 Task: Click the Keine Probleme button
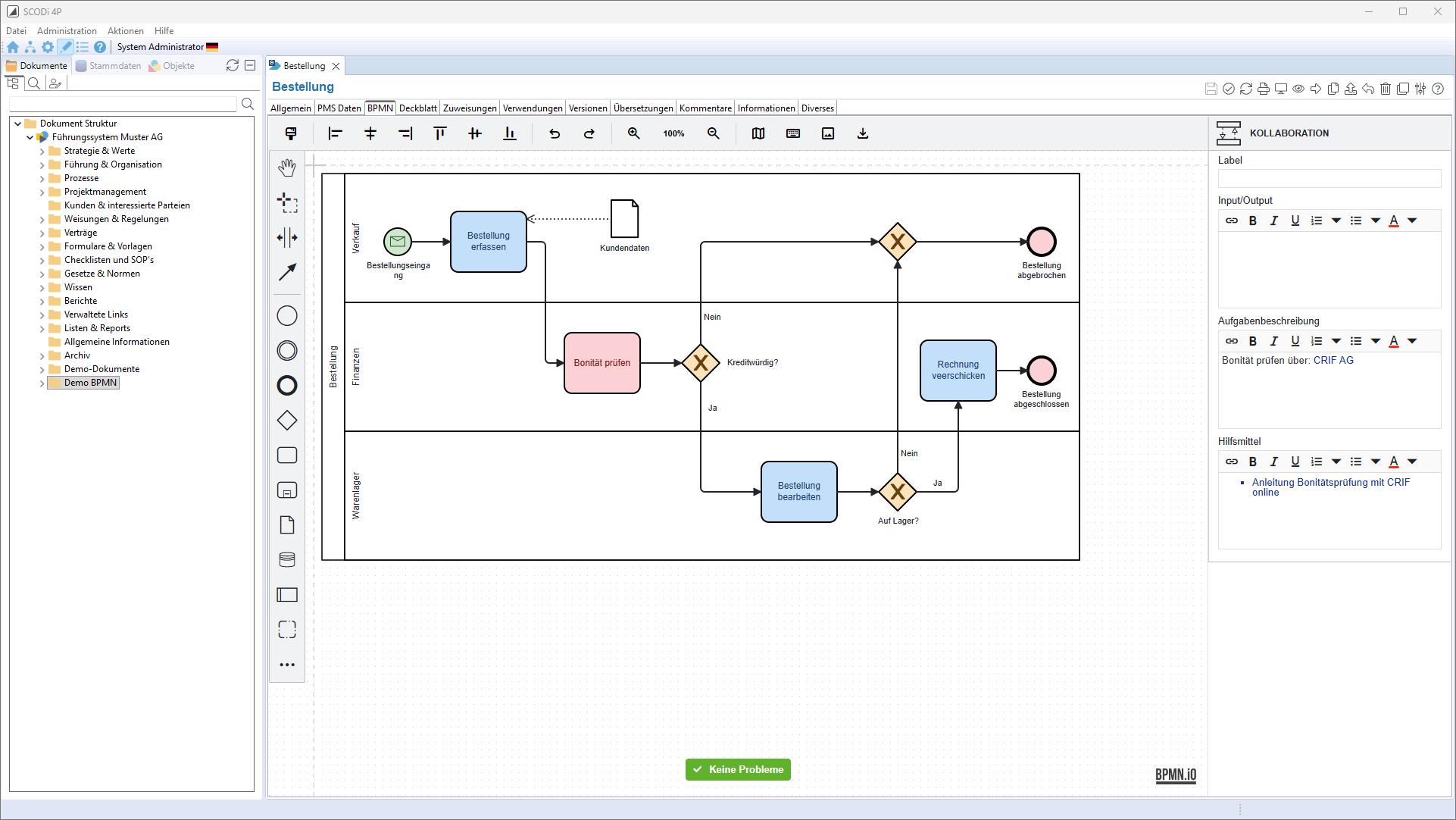pyautogui.click(x=738, y=769)
